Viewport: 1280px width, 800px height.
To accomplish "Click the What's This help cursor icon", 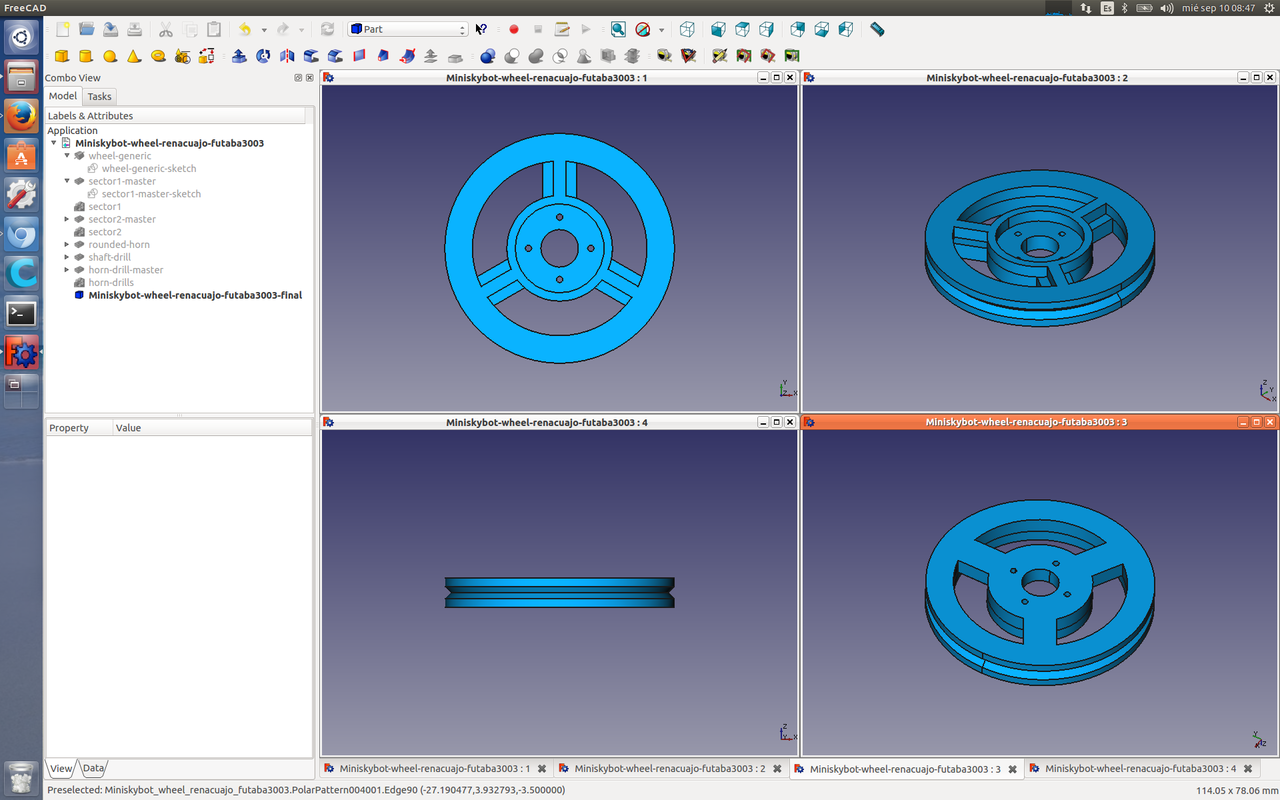I will [481, 29].
